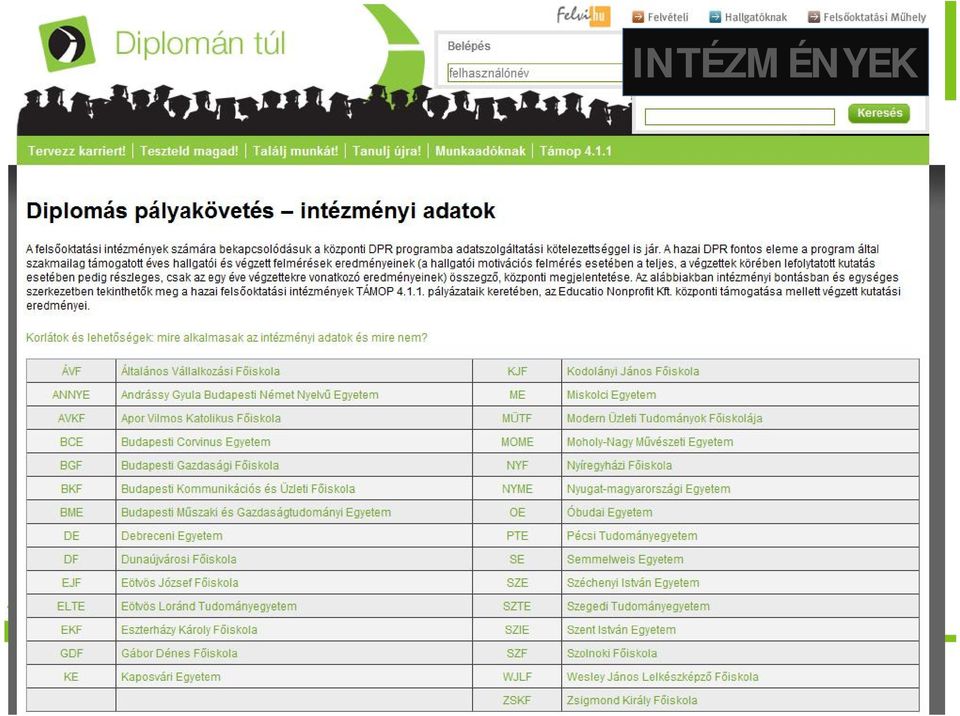Open Kaposvári Egyetem link

(170, 677)
